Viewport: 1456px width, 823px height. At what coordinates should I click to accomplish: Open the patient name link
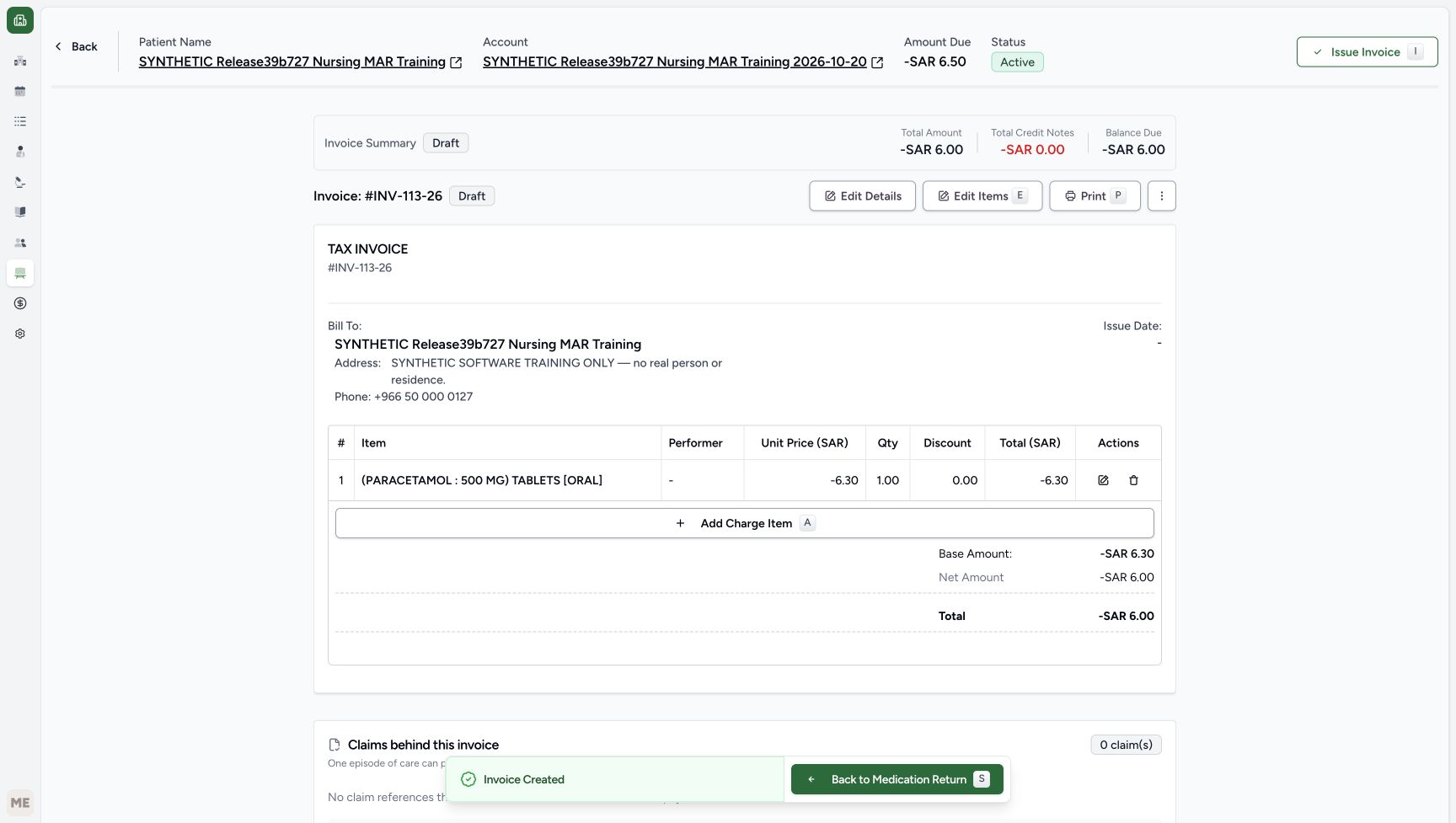coord(292,61)
